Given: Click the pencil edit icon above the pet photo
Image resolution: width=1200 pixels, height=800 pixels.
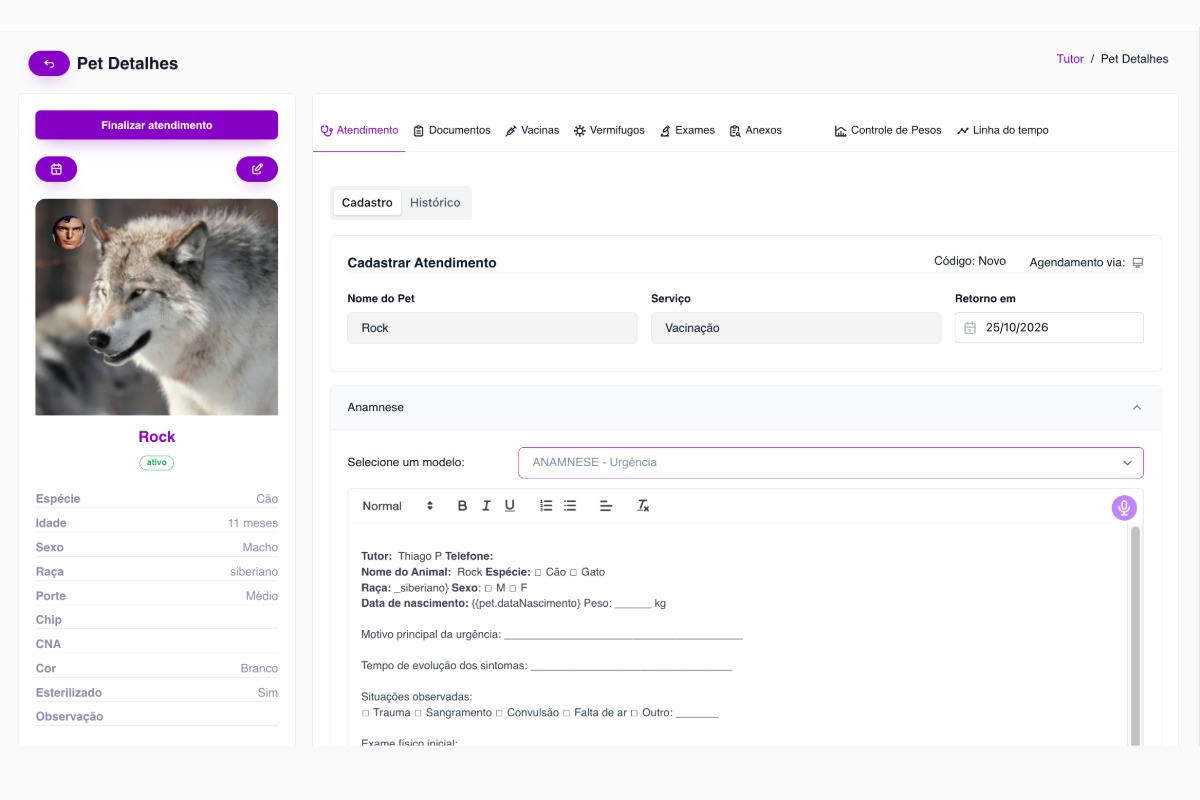Looking at the screenshot, I should (257, 169).
